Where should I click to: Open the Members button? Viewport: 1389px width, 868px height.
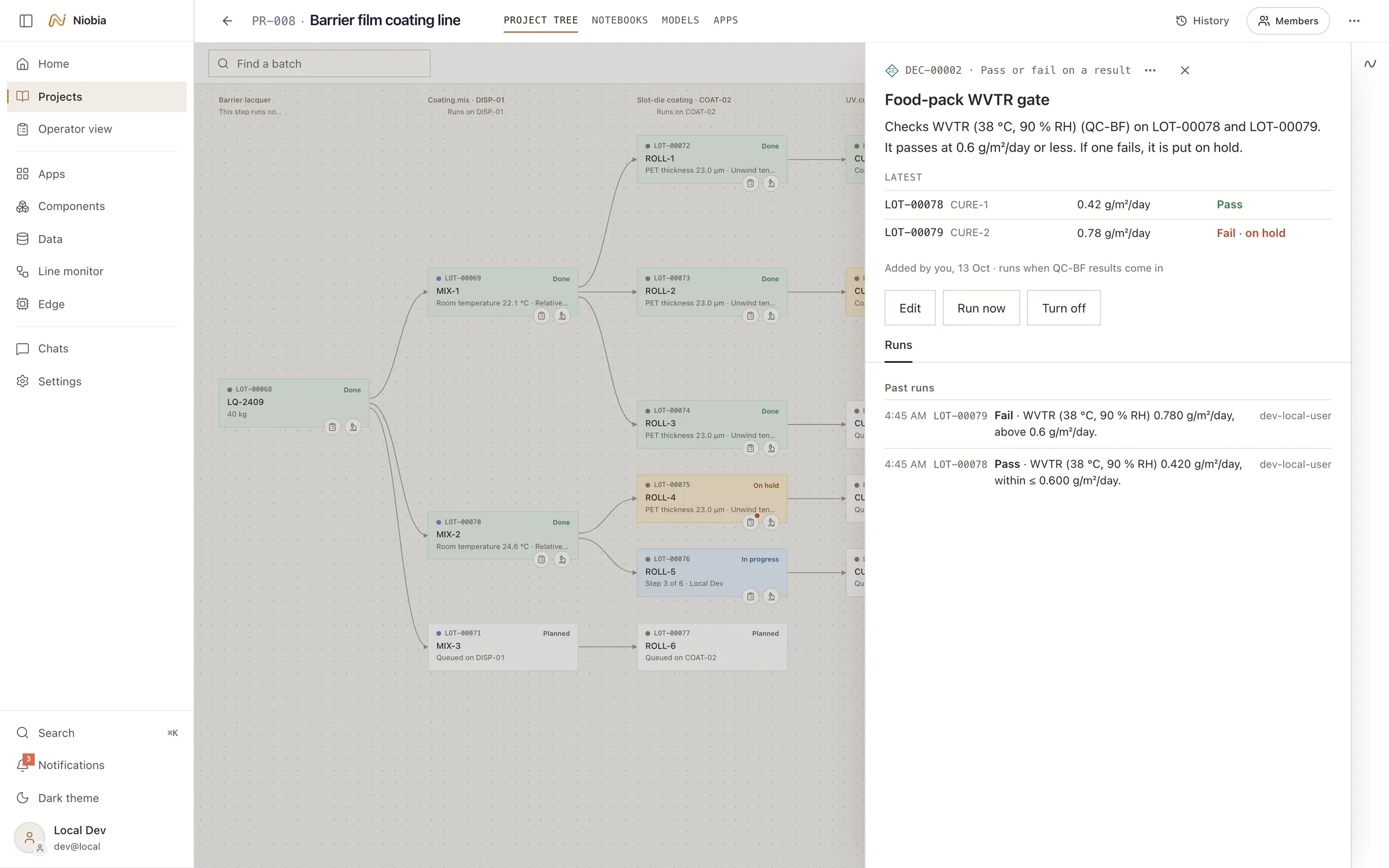click(x=1288, y=21)
